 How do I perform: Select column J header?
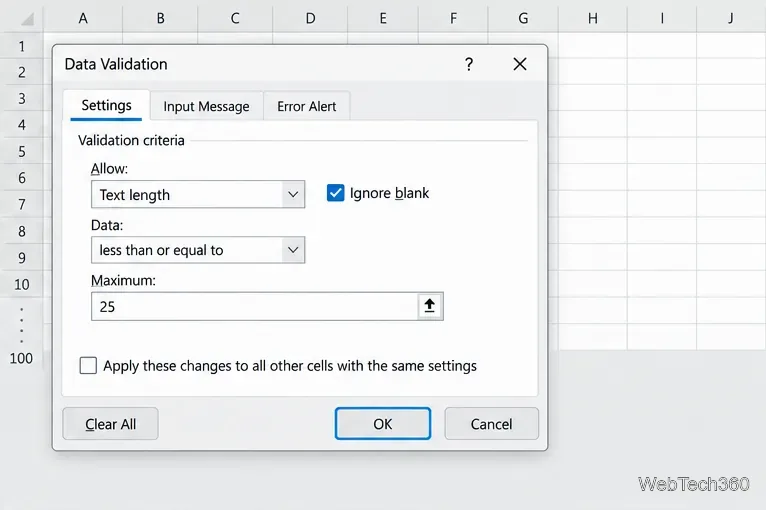pyautogui.click(x=731, y=19)
